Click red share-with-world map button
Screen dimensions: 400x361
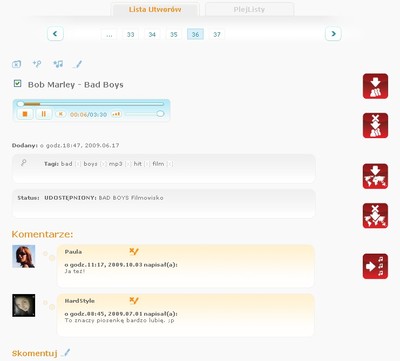[x=375, y=176]
